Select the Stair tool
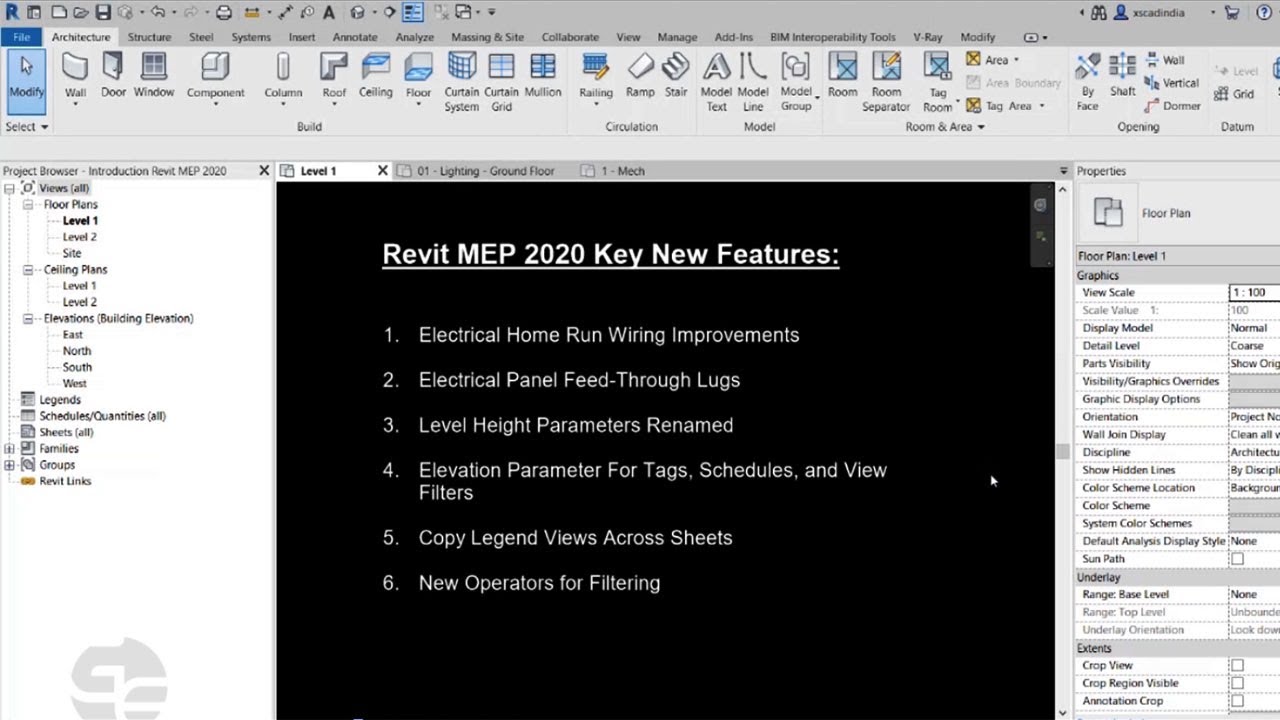 click(676, 76)
